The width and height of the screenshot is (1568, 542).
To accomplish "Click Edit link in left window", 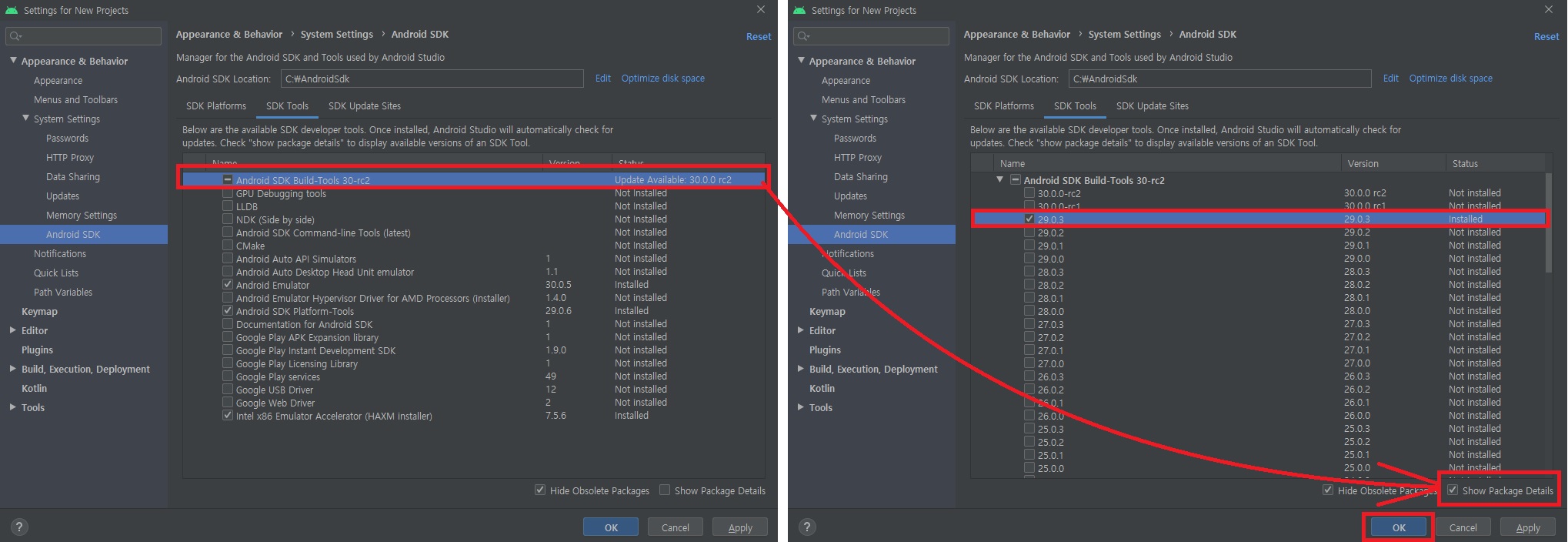I will (x=603, y=79).
